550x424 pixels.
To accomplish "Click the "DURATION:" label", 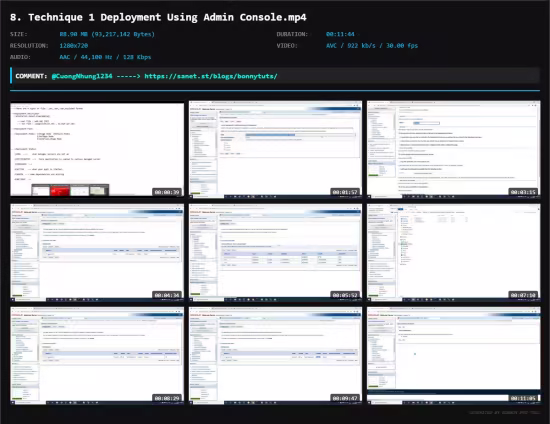I will (x=292, y=34).
